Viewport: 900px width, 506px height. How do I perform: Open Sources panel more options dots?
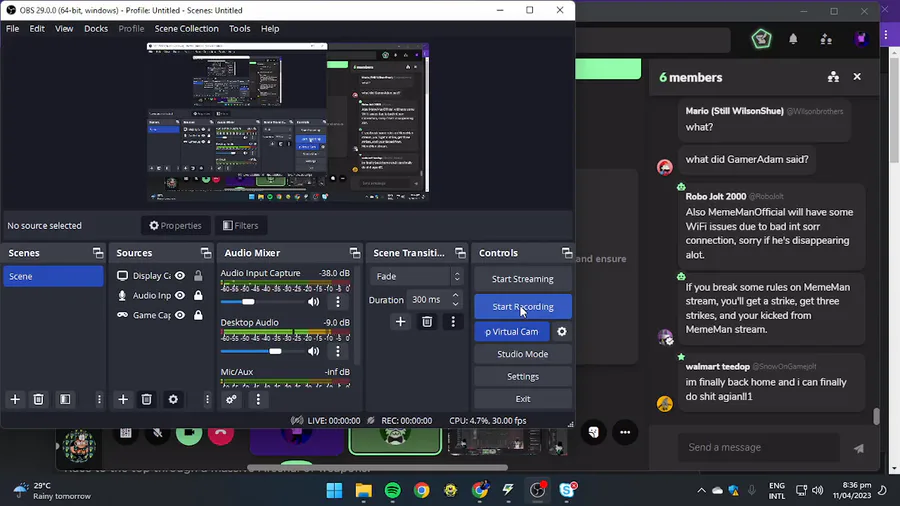(x=207, y=399)
